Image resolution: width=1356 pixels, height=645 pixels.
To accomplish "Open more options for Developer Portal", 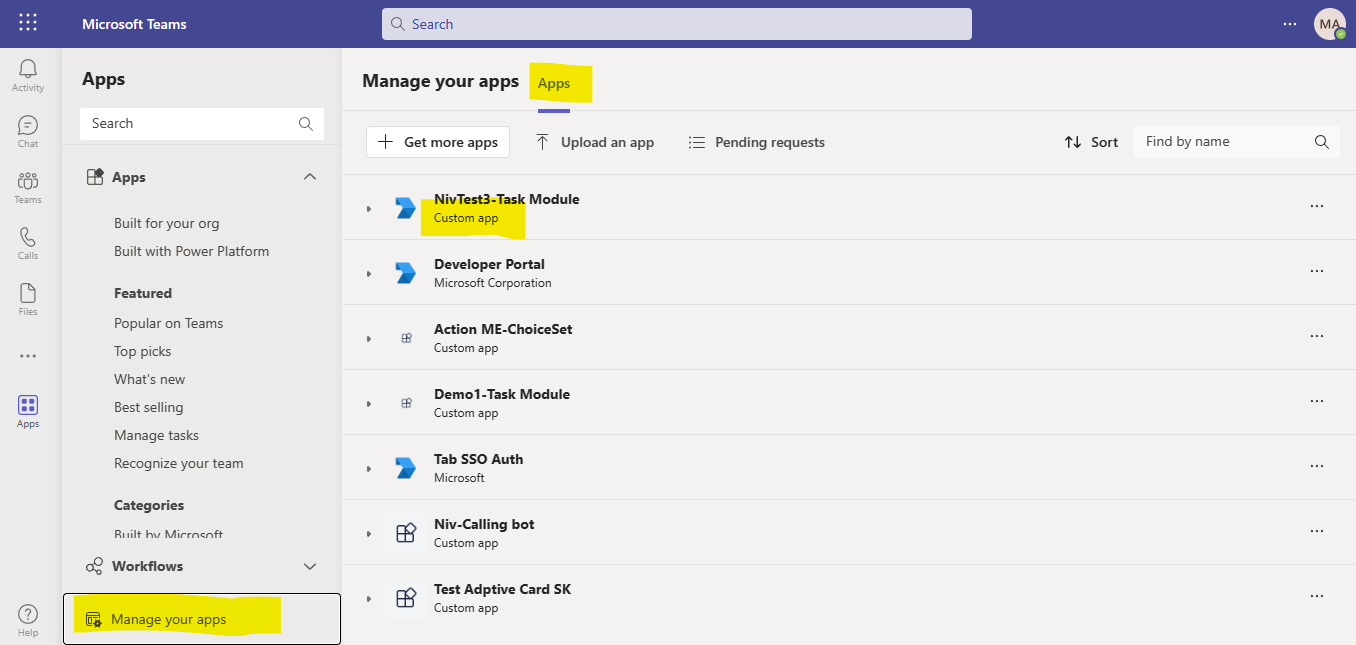I will coord(1317,270).
